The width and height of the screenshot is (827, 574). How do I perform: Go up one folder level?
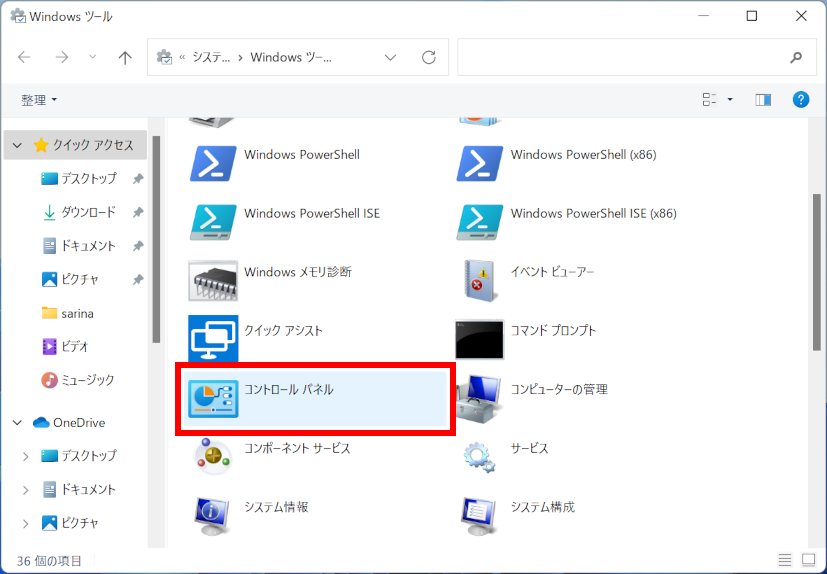pos(125,57)
